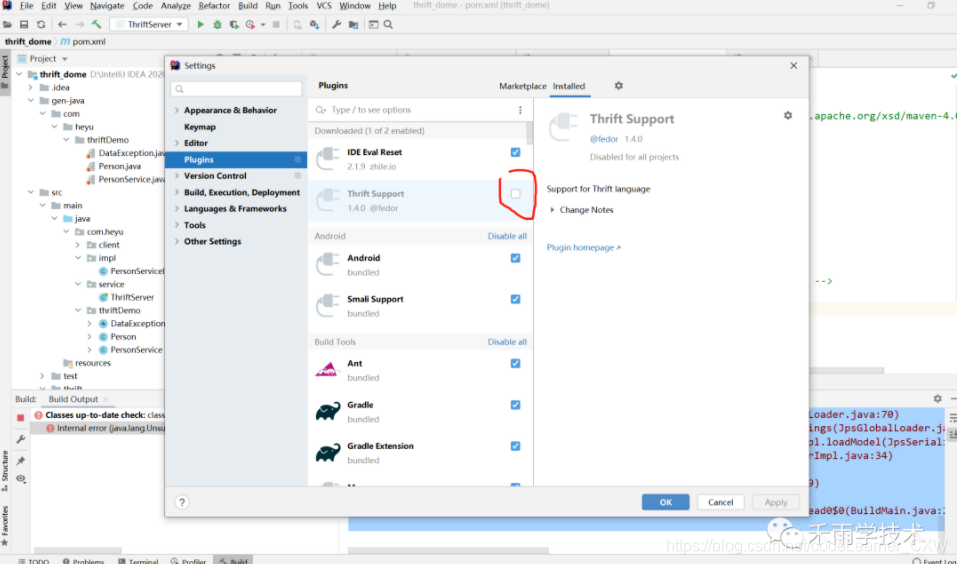Open the Plugin homepage link

tap(583, 248)
